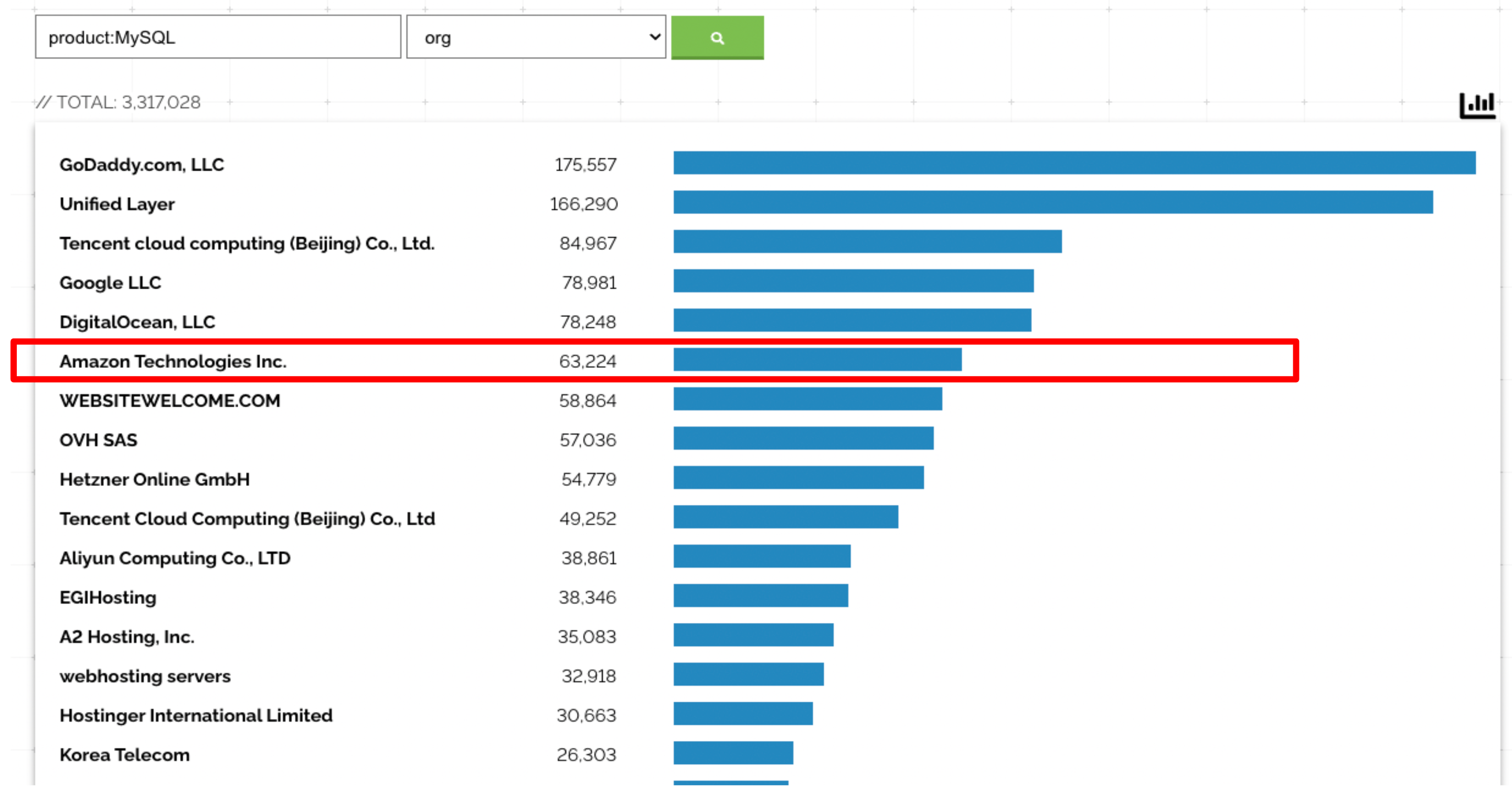Click the Hetzner Online GmbH link
Screen dimensions: 1512x804
pyautogui.click(x=154, y=479)
